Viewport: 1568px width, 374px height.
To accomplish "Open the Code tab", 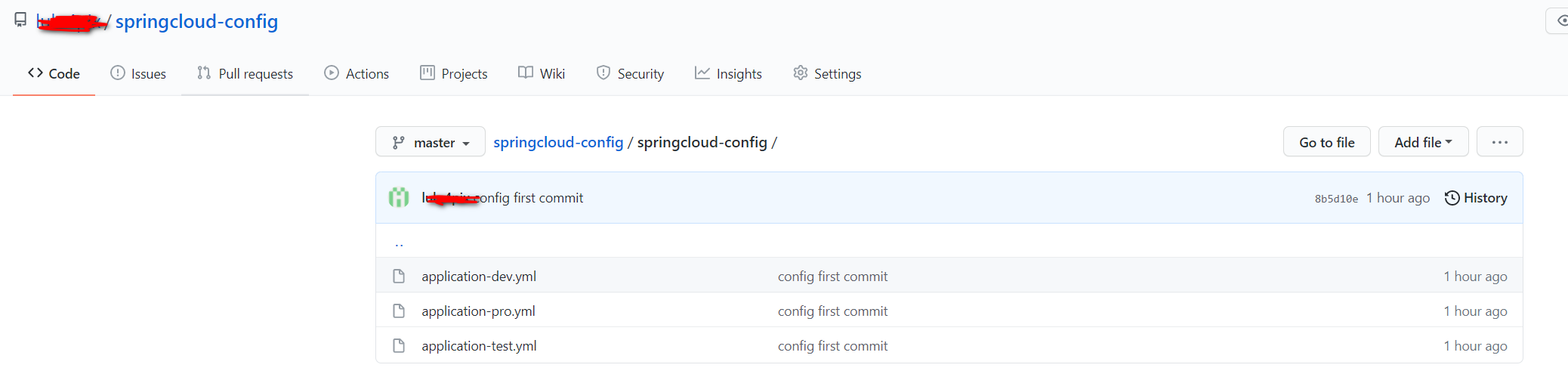I will click(54, 73).
